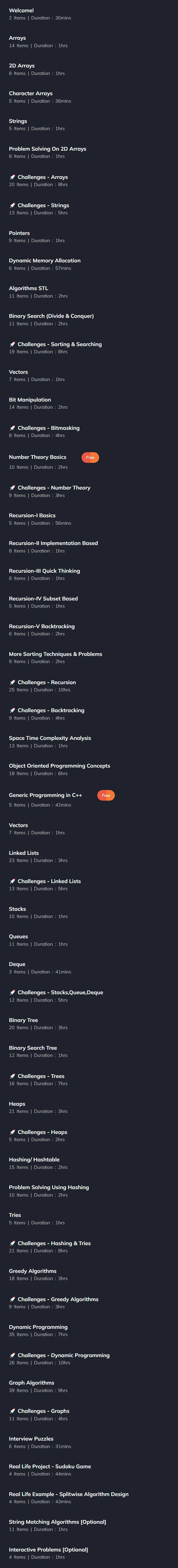Open Interactive Problems [Optional] section
The height and width of the screenshot is (1568, 178).
tap(89, 1553)
